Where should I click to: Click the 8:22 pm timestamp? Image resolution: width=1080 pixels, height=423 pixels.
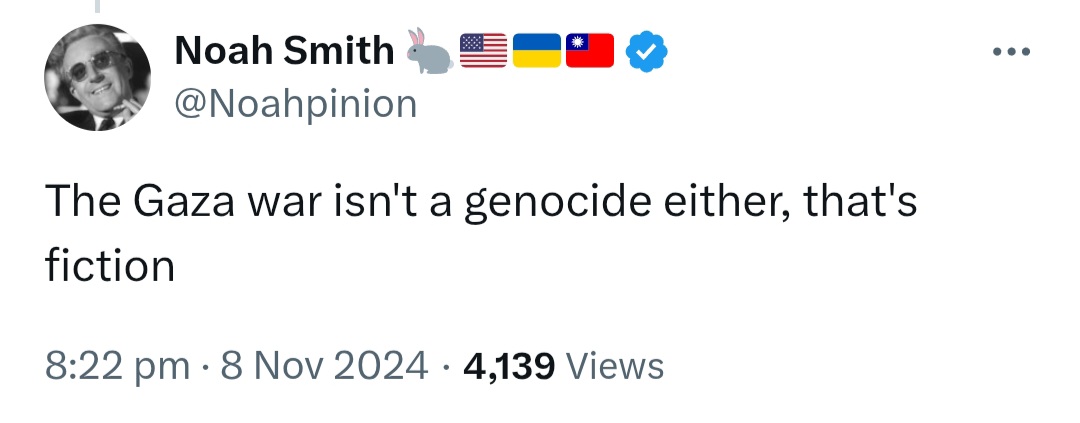click(x=118, y=365)
